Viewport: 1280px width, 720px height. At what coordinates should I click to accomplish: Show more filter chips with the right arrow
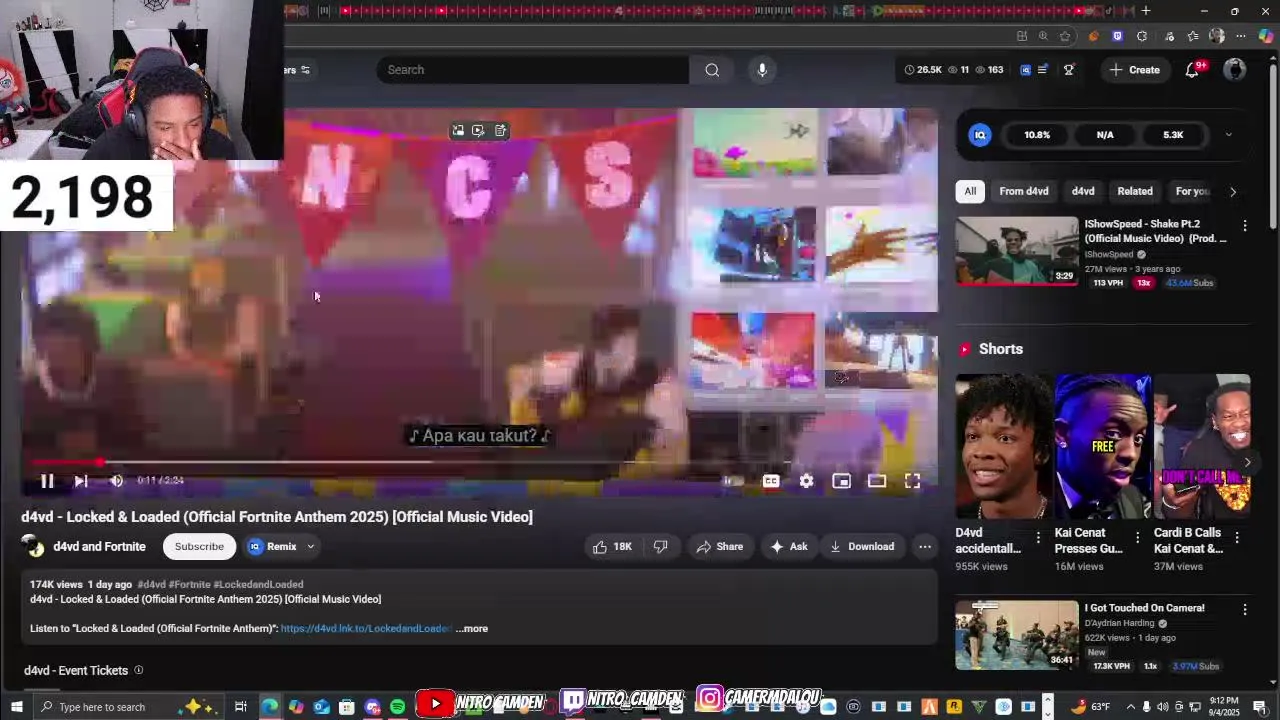click(x=1233, y=192)
